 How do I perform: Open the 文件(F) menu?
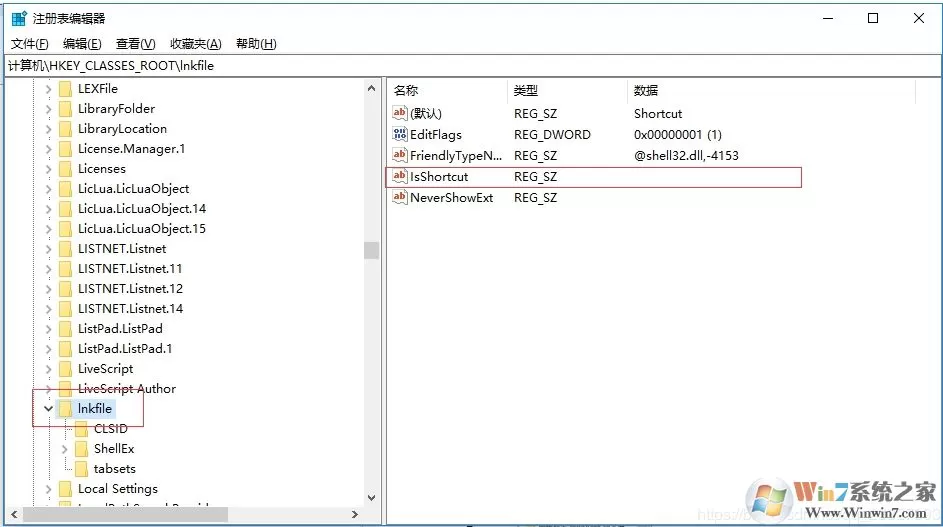(x=29, y=44)
